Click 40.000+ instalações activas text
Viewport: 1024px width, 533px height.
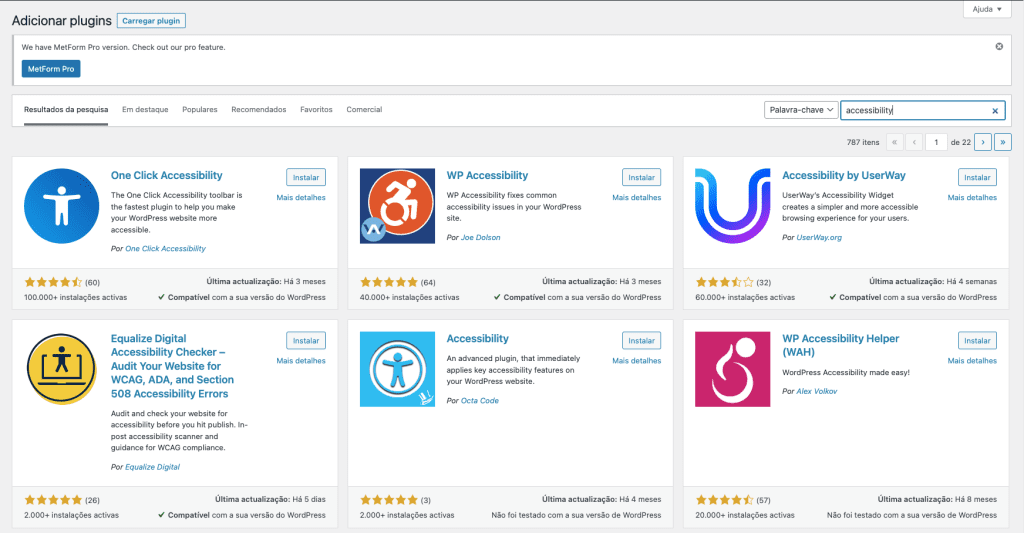(409, 297)
